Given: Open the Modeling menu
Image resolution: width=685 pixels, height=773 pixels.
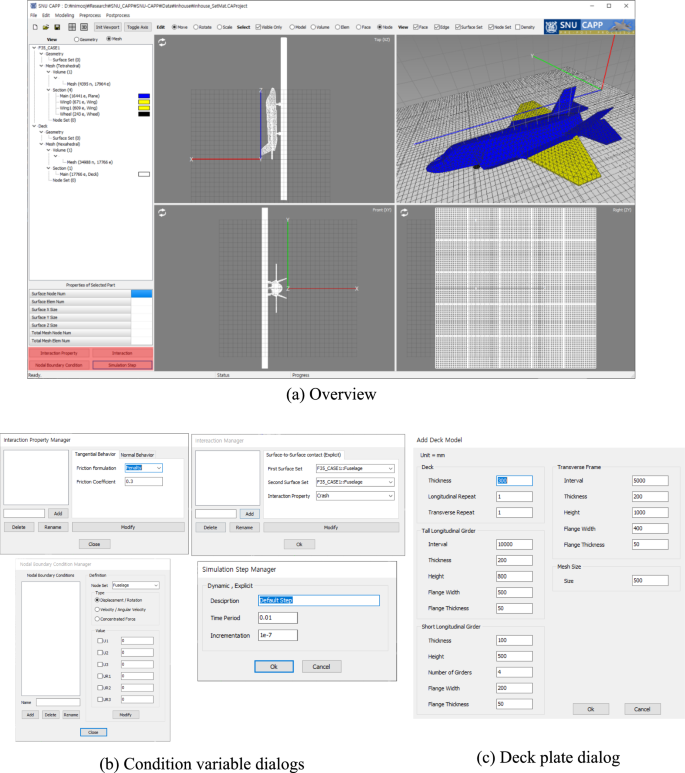Looking at the screenshot, I should [x=65, y=15].
